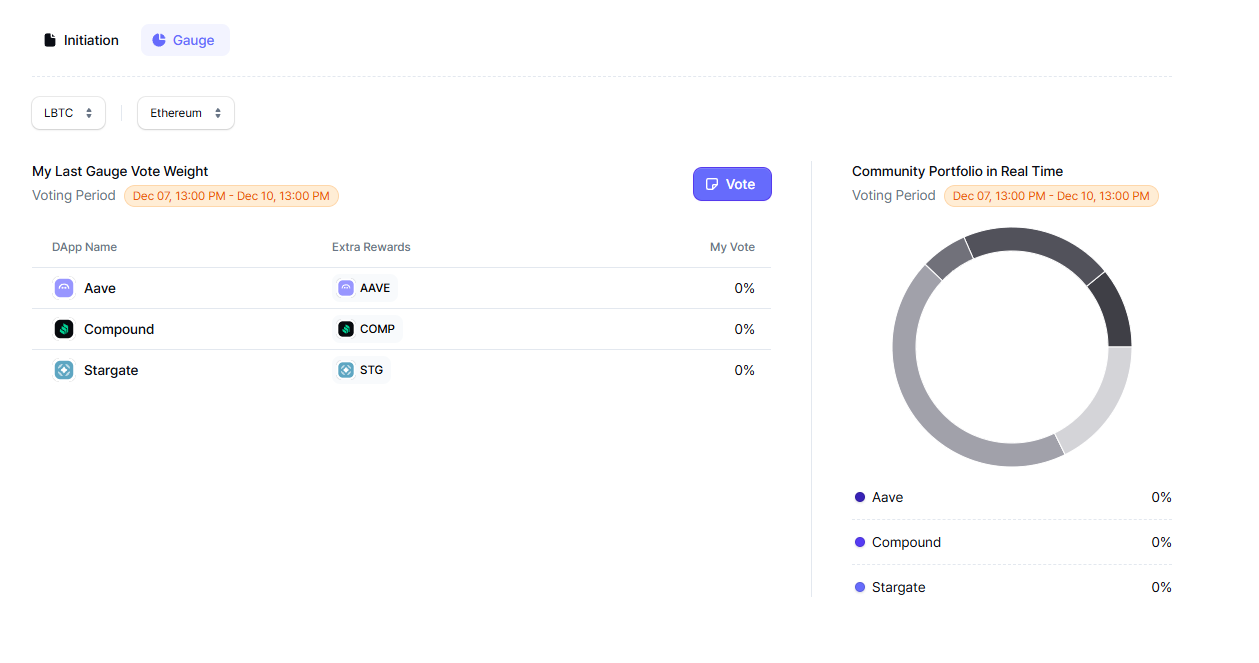This screenshot has width=1259, height=663.
Task: Click the Aave logo in DApp list
Action: (64, 288)
